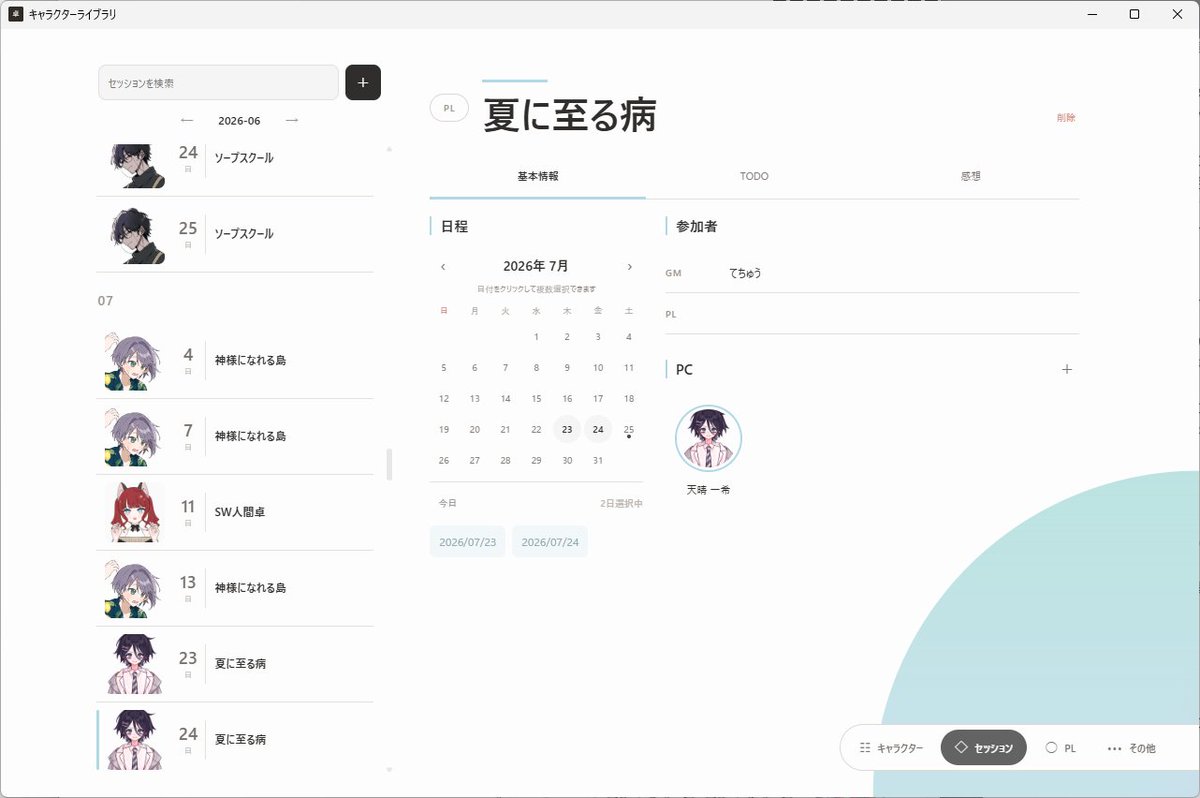Viewport: 1200px width, 798px height.
Task: Click the 2026年 7月 calendar heading
Action: 536,266
